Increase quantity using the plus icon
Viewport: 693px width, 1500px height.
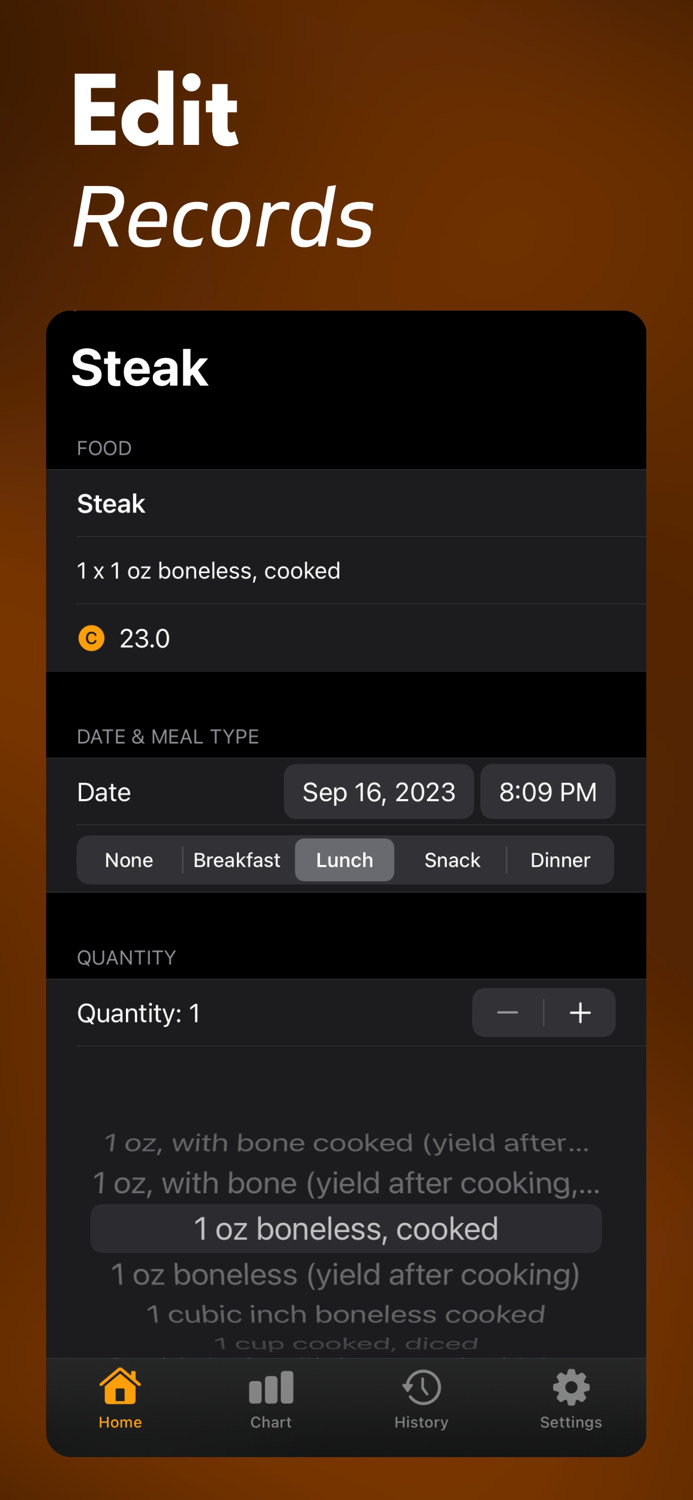tap(580, 1013)
